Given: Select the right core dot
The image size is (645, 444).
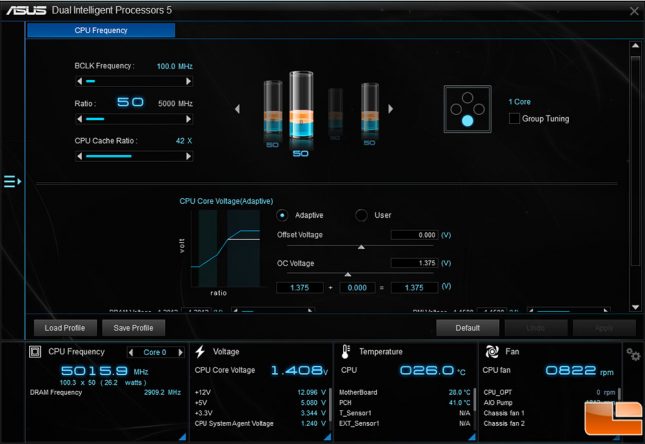Looking at the screenshot, I should [479, 109].
